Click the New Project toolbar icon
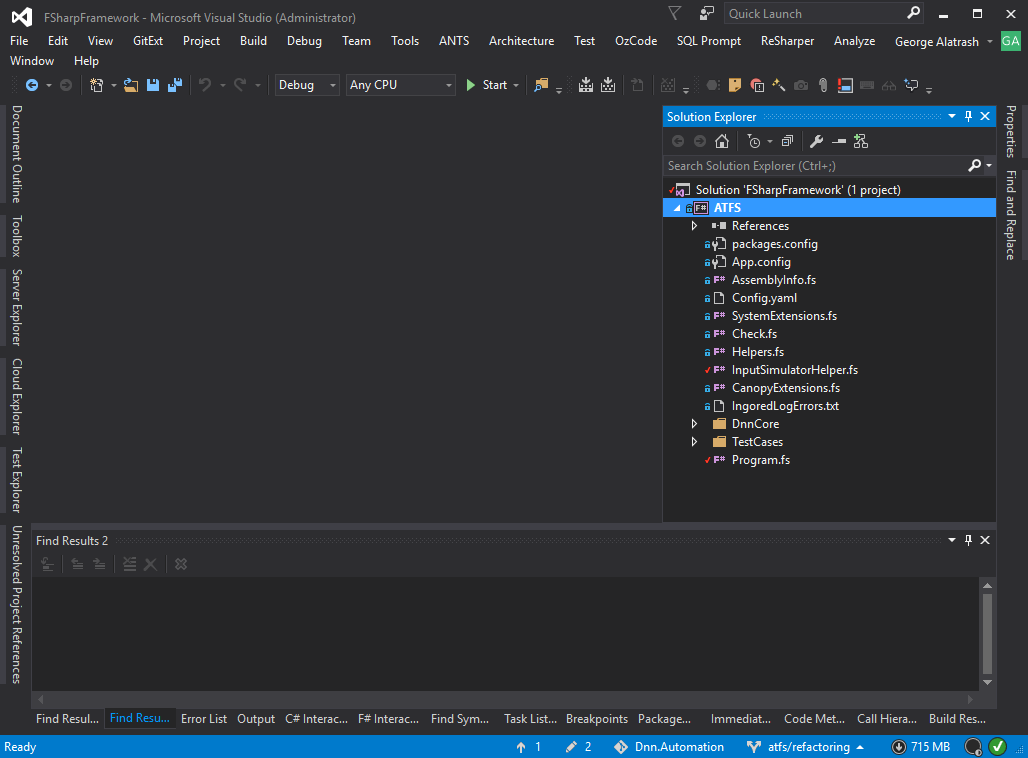 (97, 85)
